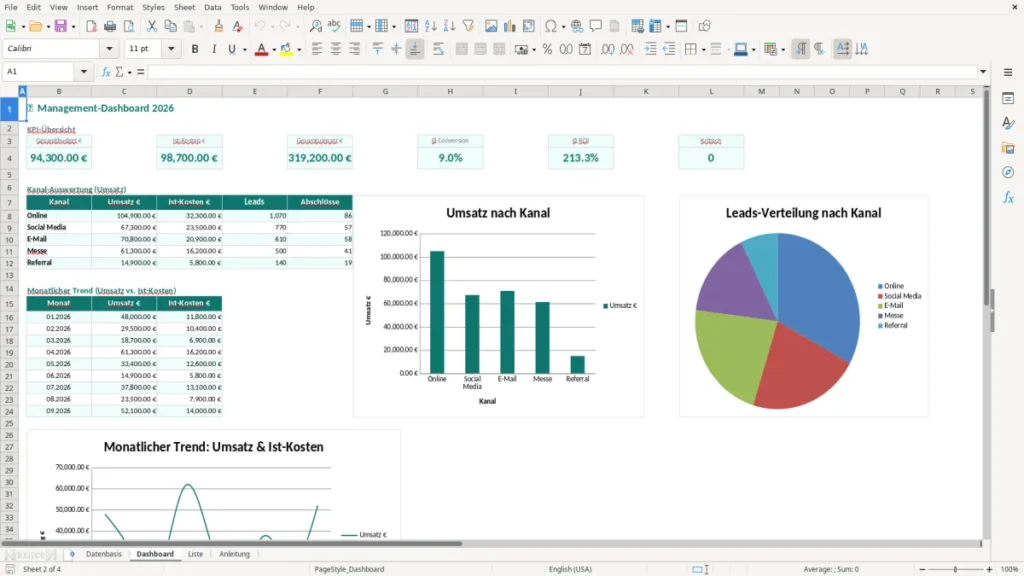Toggle Wrap Text

point(438,49)
